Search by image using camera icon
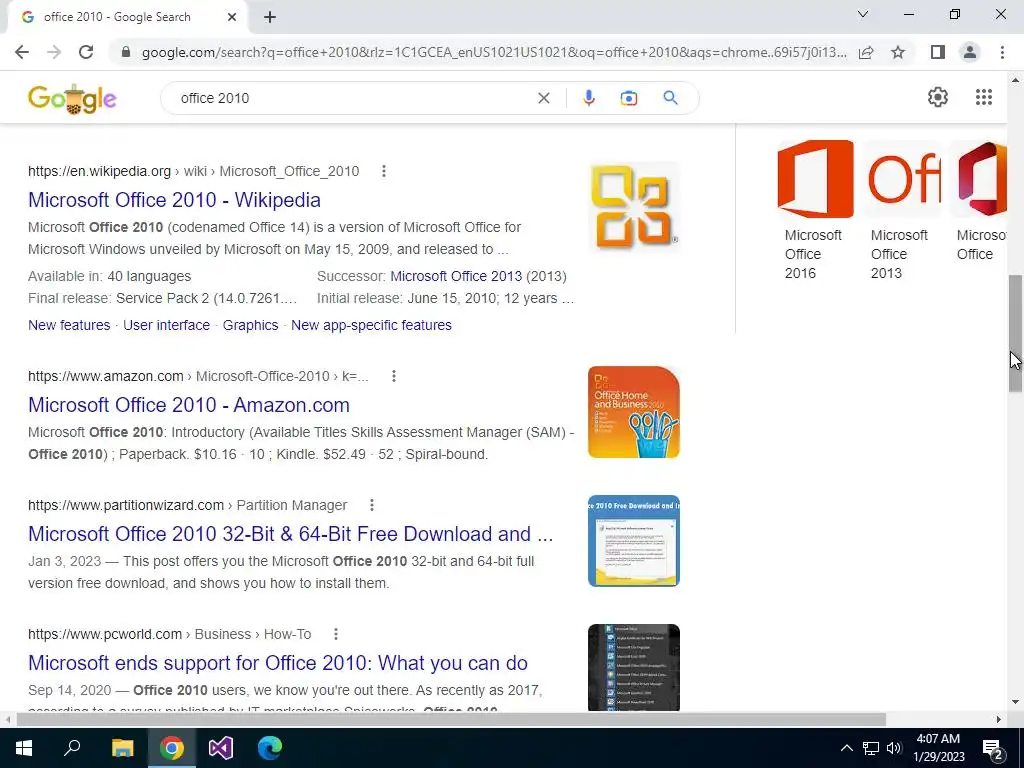 629,98
